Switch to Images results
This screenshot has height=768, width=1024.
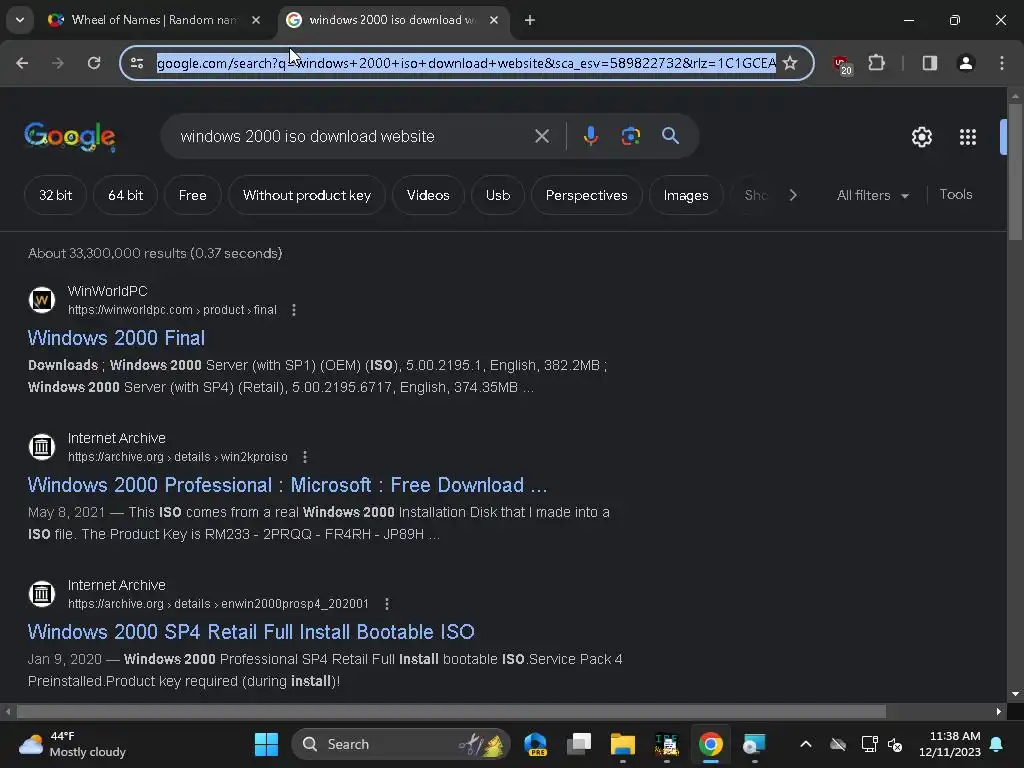click(x=686, y=195)
